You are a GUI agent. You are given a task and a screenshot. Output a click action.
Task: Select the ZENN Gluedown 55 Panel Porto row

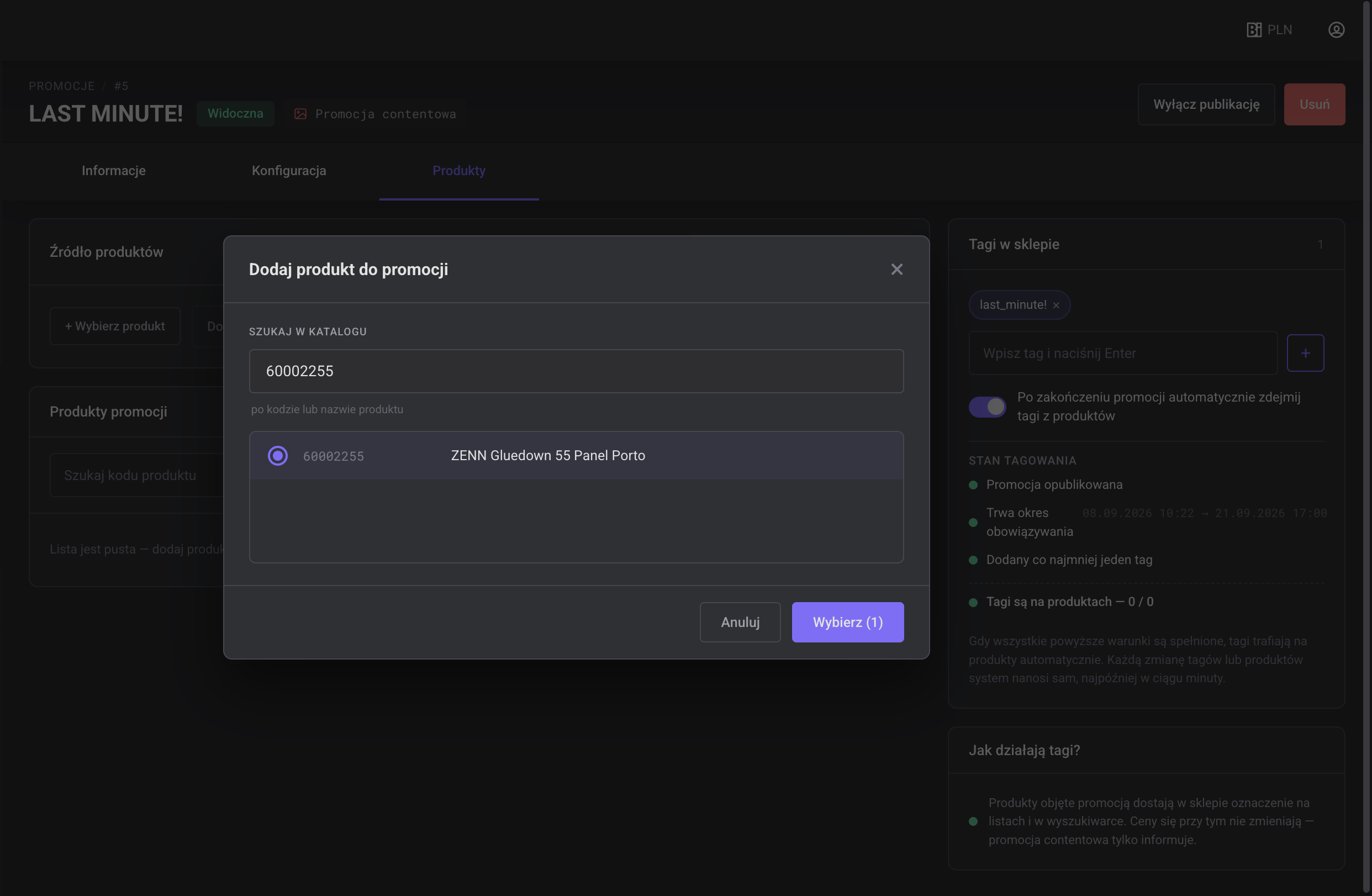[576, 456]
